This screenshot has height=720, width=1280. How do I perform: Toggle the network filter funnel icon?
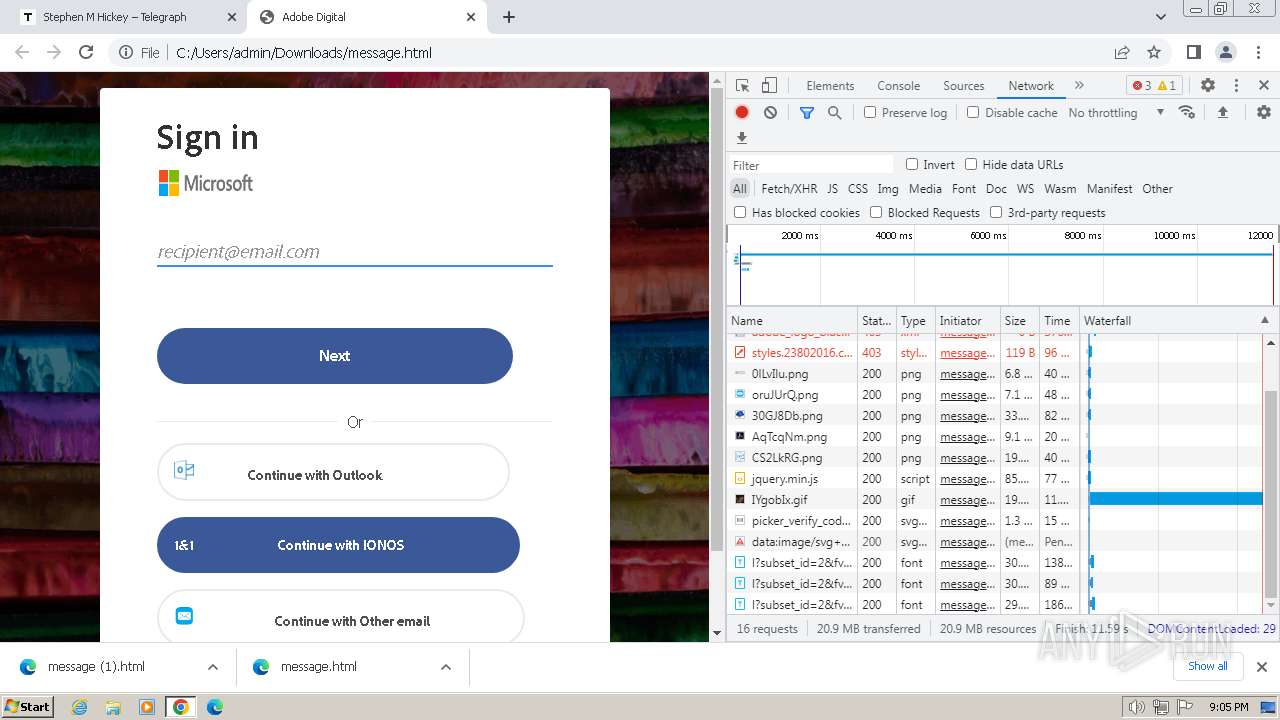coord(807,113)
